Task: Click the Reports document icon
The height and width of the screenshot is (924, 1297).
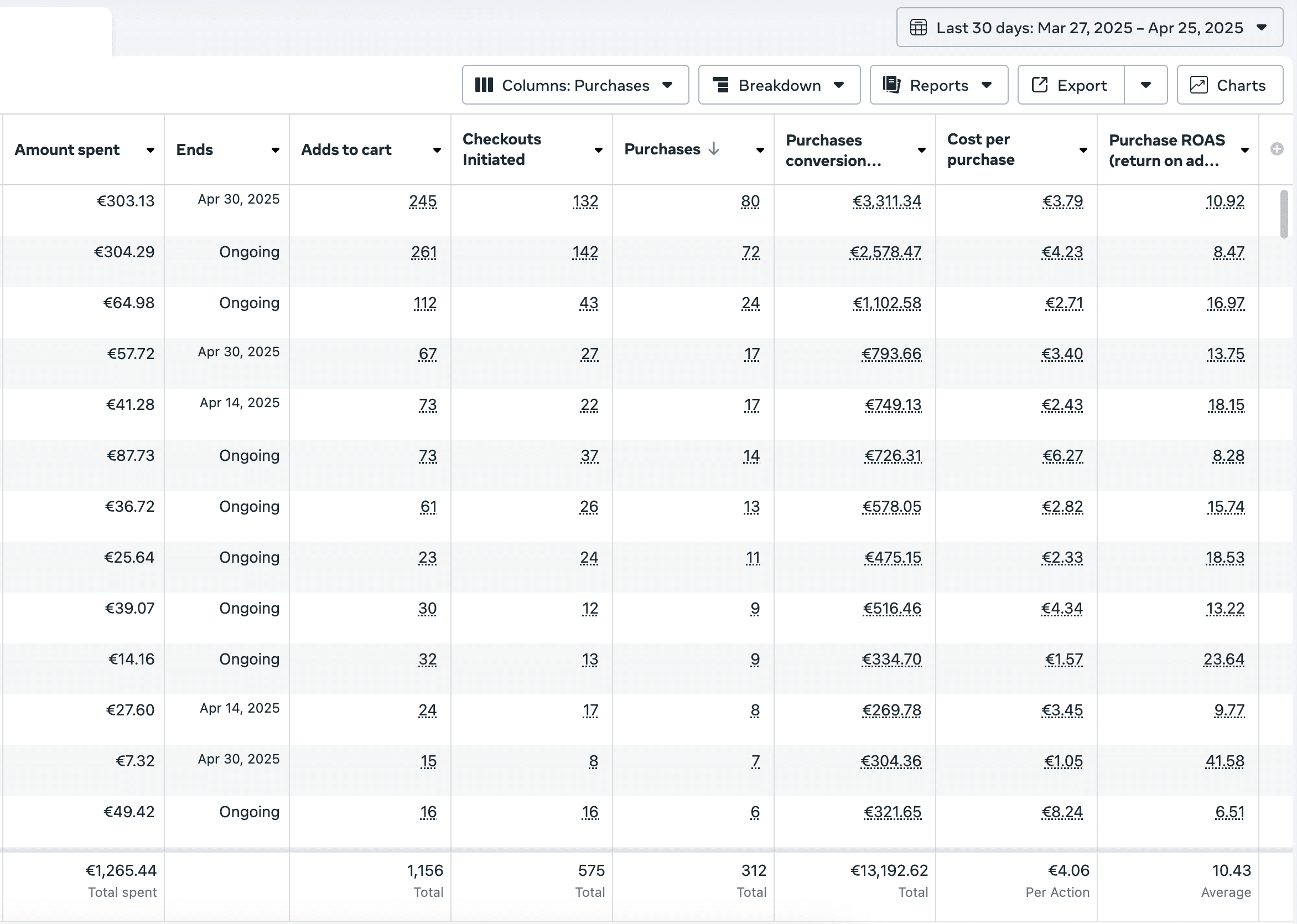Action: pyautogui.click(x=891, y=85)
